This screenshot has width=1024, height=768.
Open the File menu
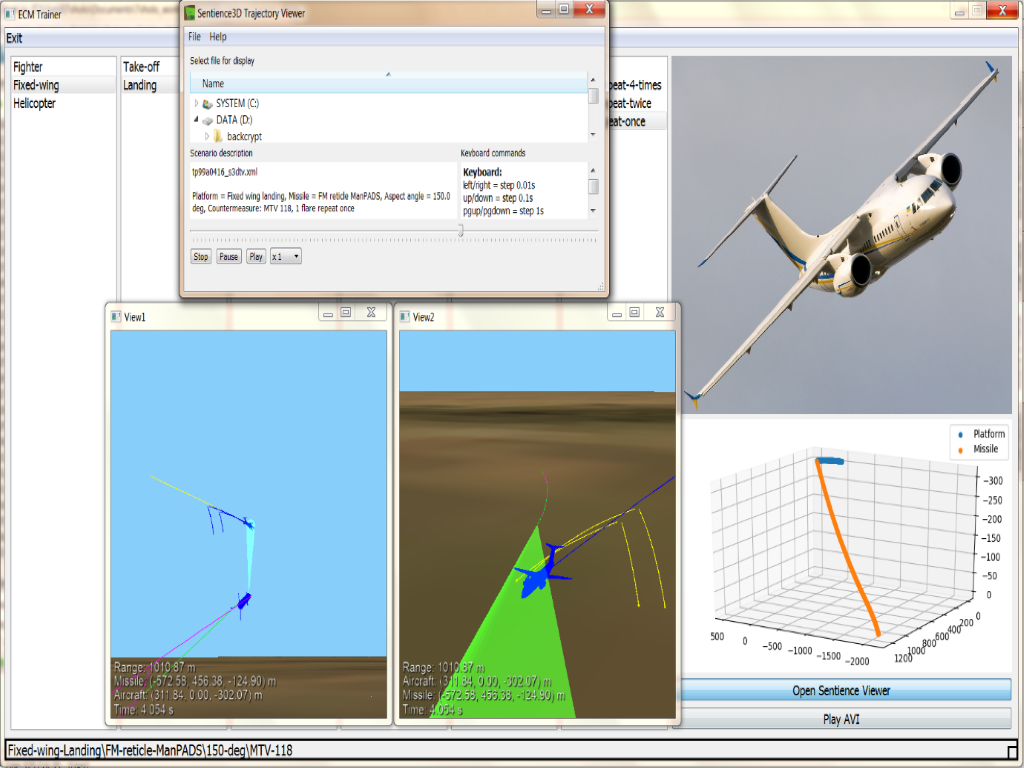click(195, 37)
